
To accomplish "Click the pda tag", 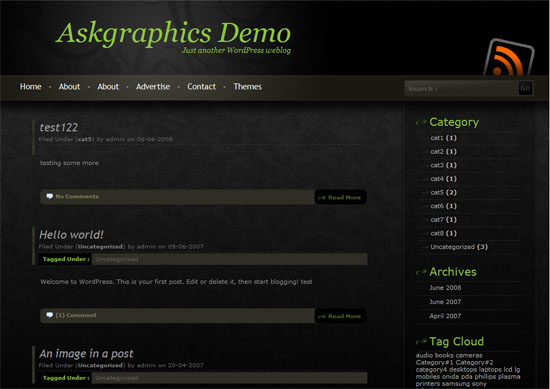I will click(467, 376).
